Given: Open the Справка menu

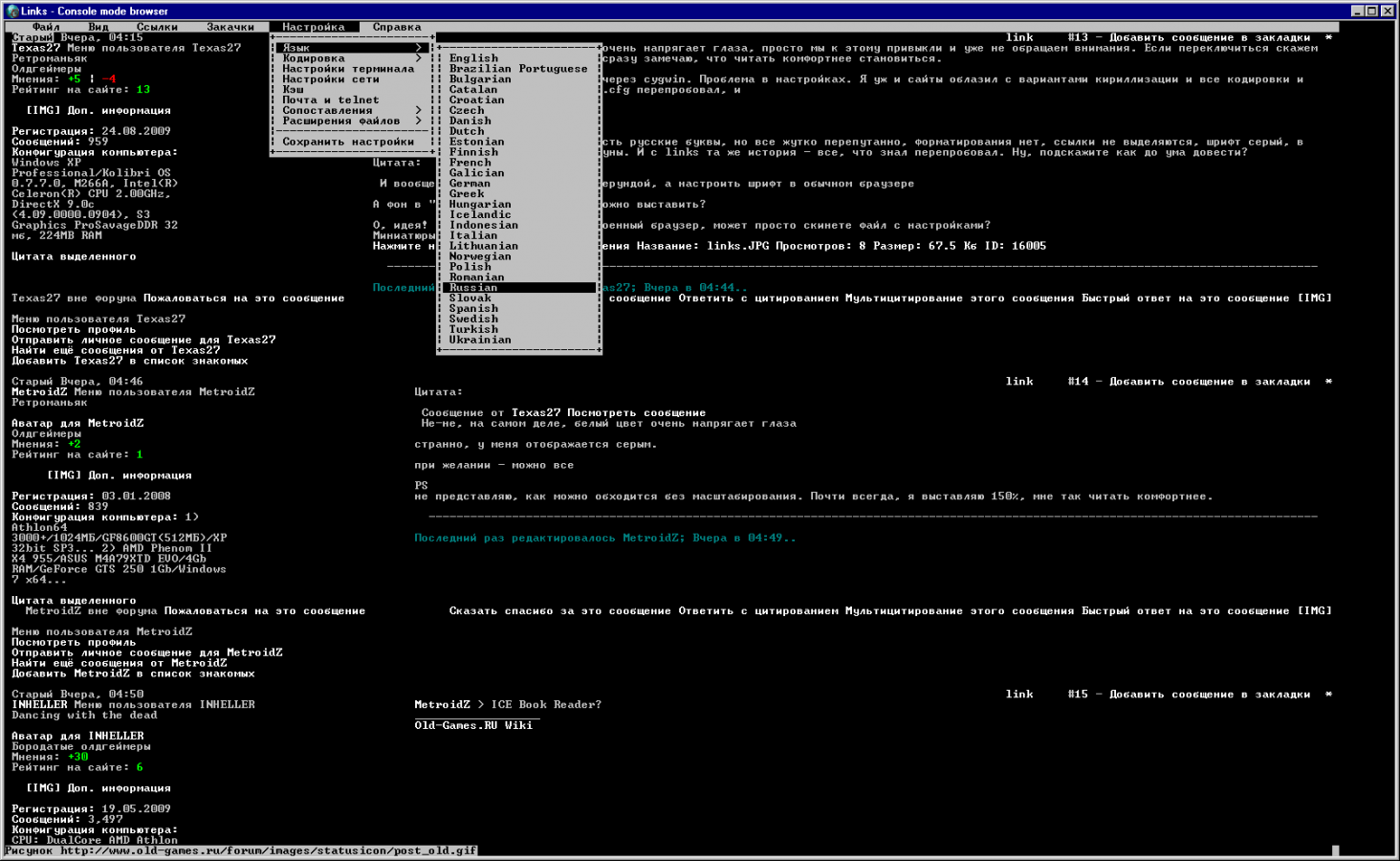Looking at the screenshot, I should pos(397,27).
